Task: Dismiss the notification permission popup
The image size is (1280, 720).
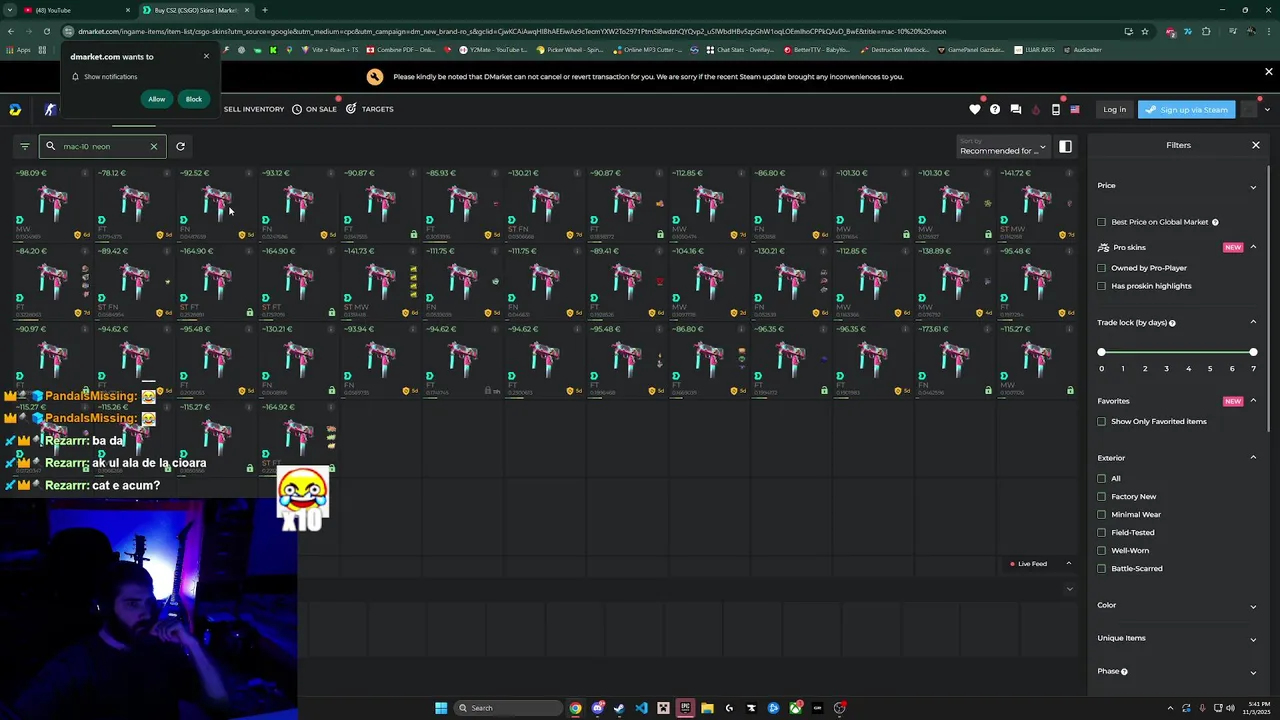Action: pos(206,56)
